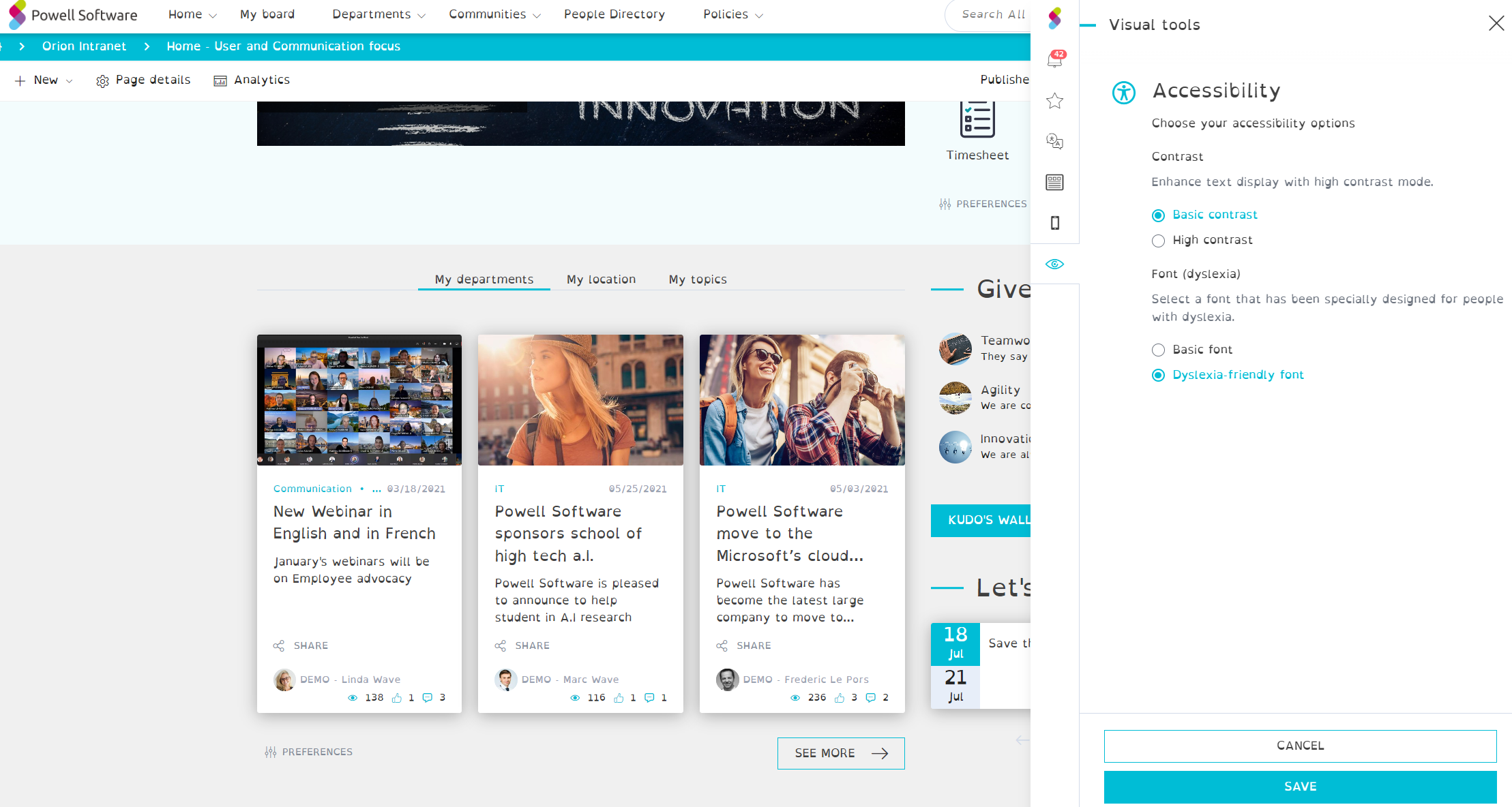Click the KUDO'S WALL button
Image resolution: width=1512 pixels, height=807 pixels.
tap(981, 520)
